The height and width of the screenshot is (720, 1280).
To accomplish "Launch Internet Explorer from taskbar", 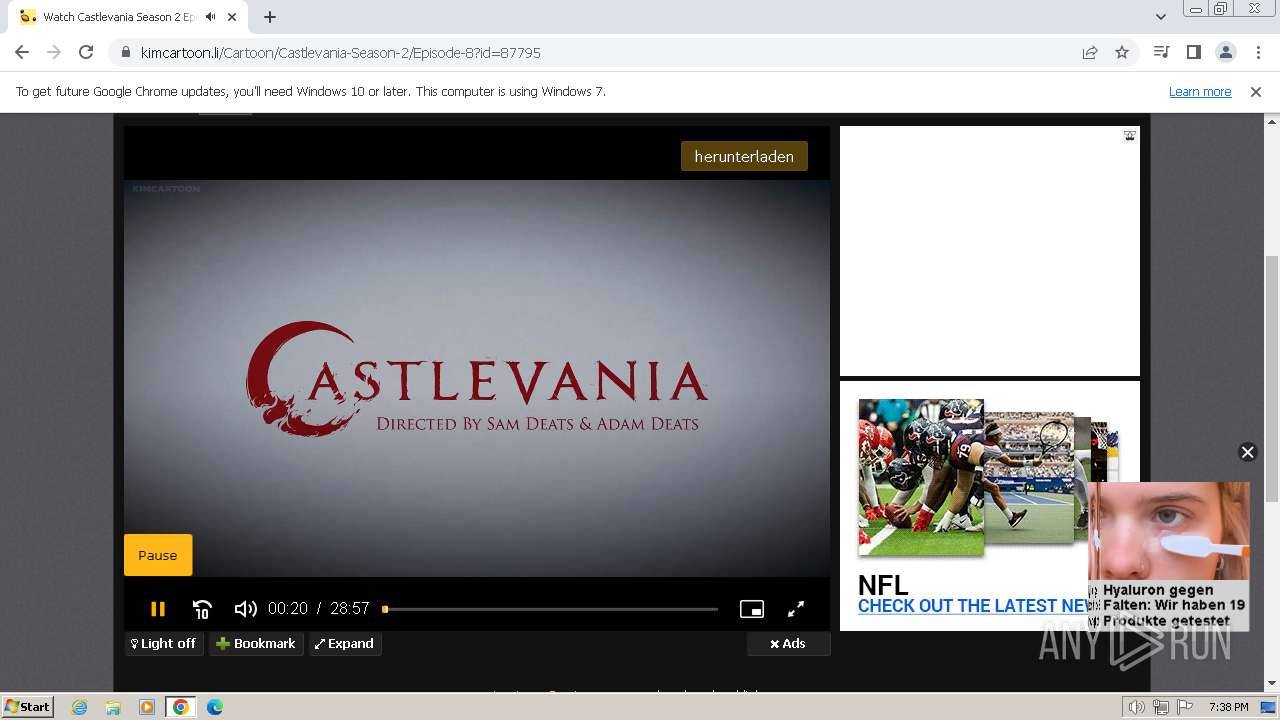I will pos(79,707).
